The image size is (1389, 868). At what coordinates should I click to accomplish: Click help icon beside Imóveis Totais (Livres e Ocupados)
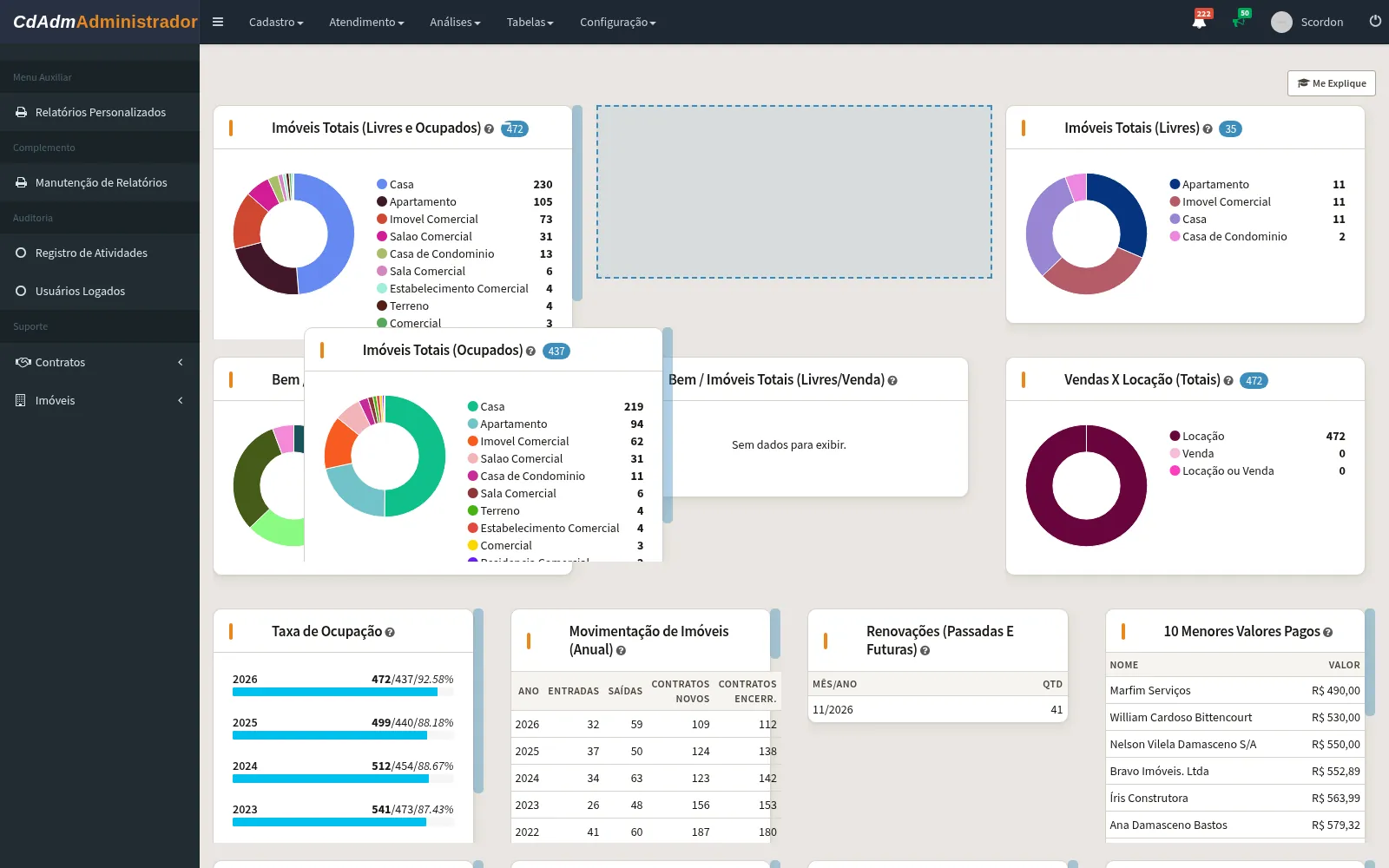[489, 129]
